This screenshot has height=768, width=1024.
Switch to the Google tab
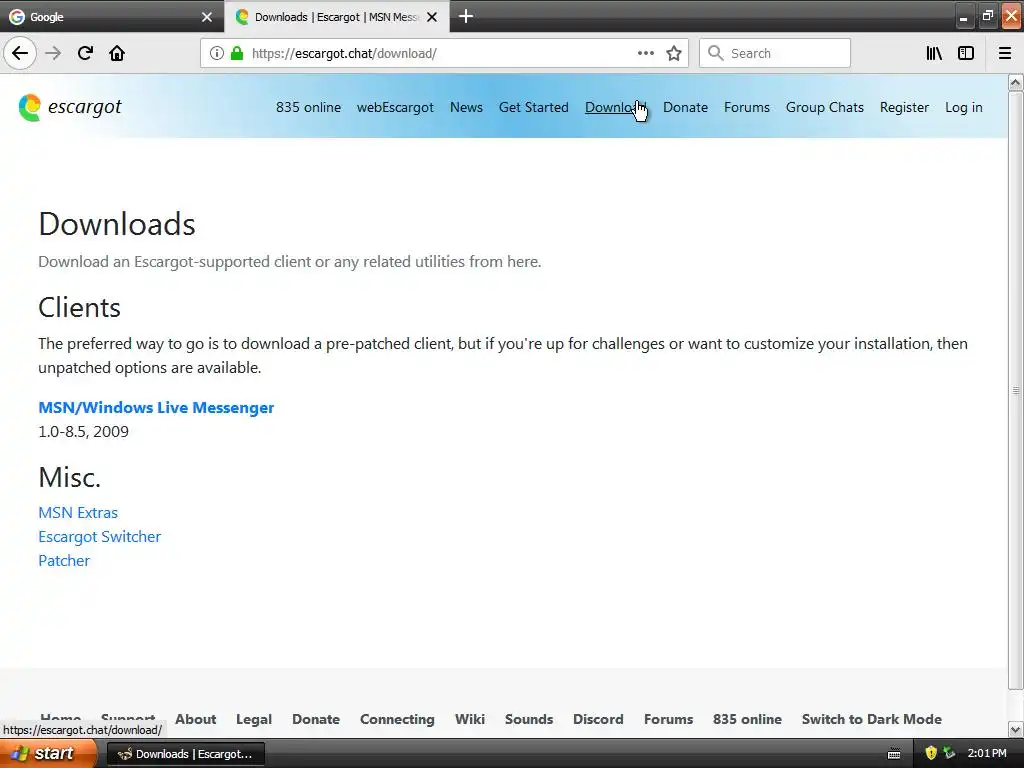click(x=112, y=17)
